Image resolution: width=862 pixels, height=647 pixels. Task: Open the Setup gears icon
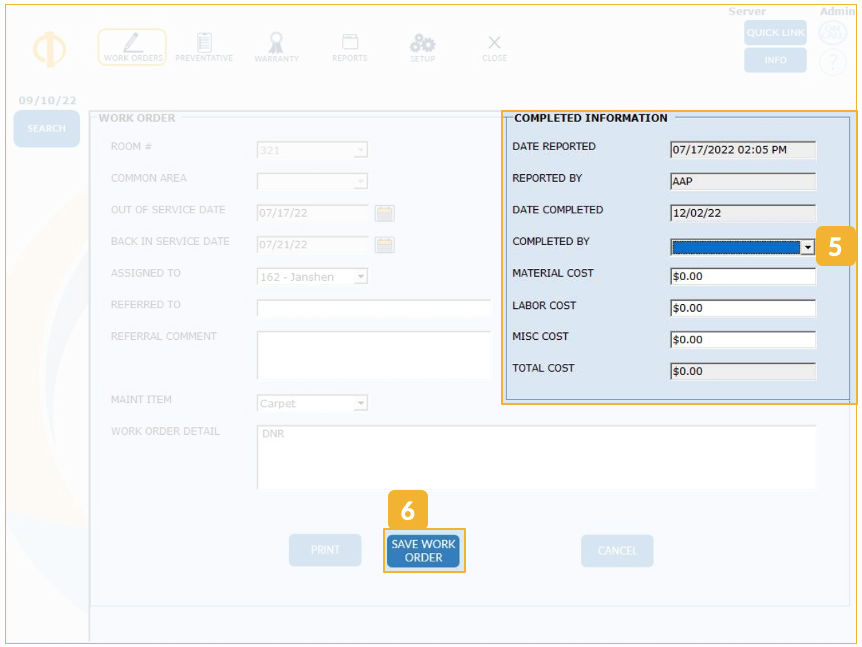click(422, 47)
